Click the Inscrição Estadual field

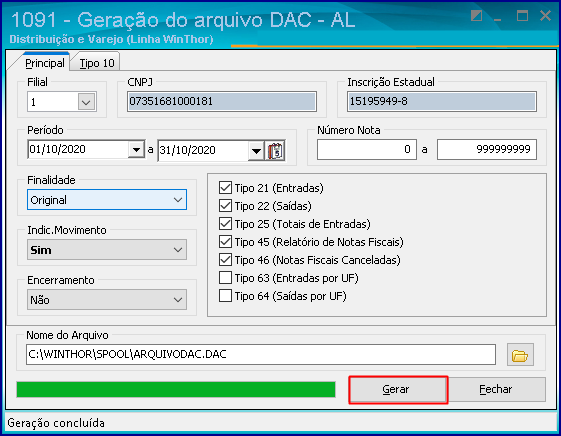point(442,102)
